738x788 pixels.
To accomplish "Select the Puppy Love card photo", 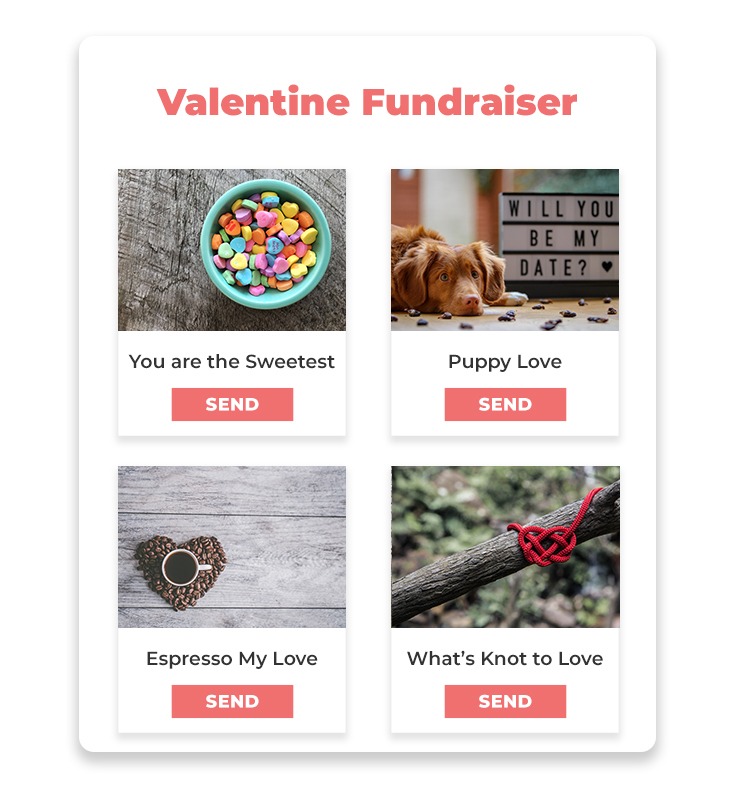I will [505, 250].
